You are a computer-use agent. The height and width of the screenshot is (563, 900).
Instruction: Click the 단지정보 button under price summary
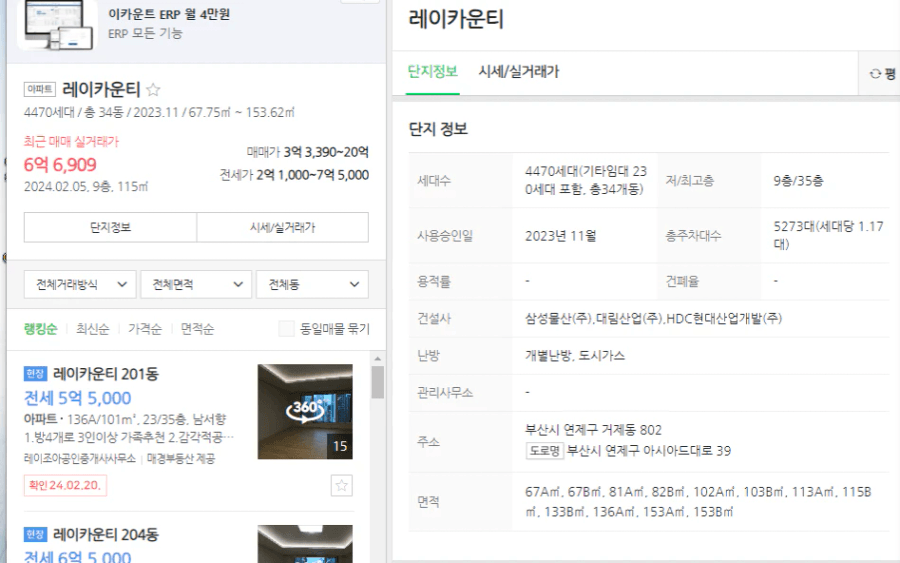pyautogui.click(x=110, y=227)
